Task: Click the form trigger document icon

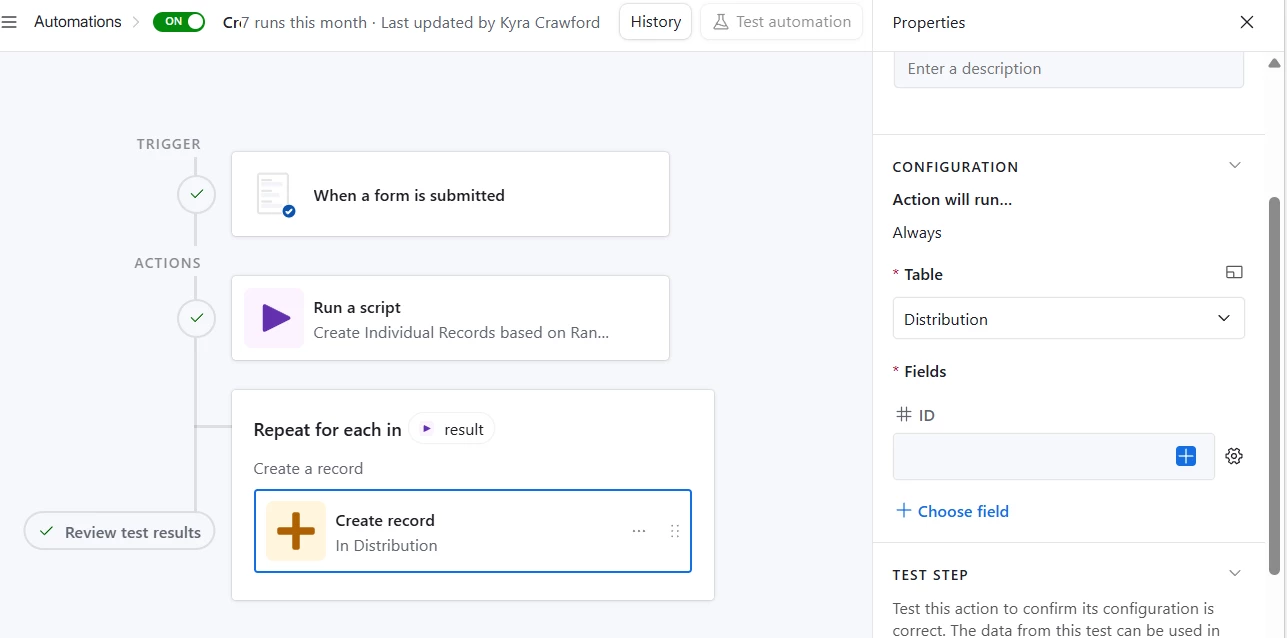Action: [274, 195]
